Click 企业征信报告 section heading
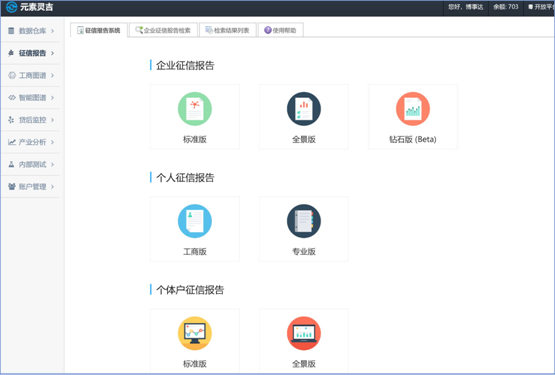 tap(185, 65)
